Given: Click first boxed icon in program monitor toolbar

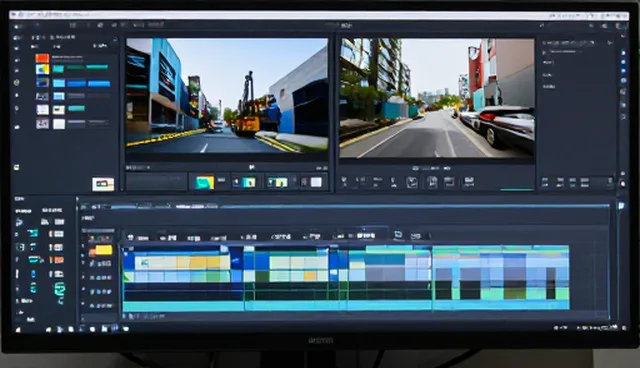Looking at the screenshot, I should [x=412, y=182].
